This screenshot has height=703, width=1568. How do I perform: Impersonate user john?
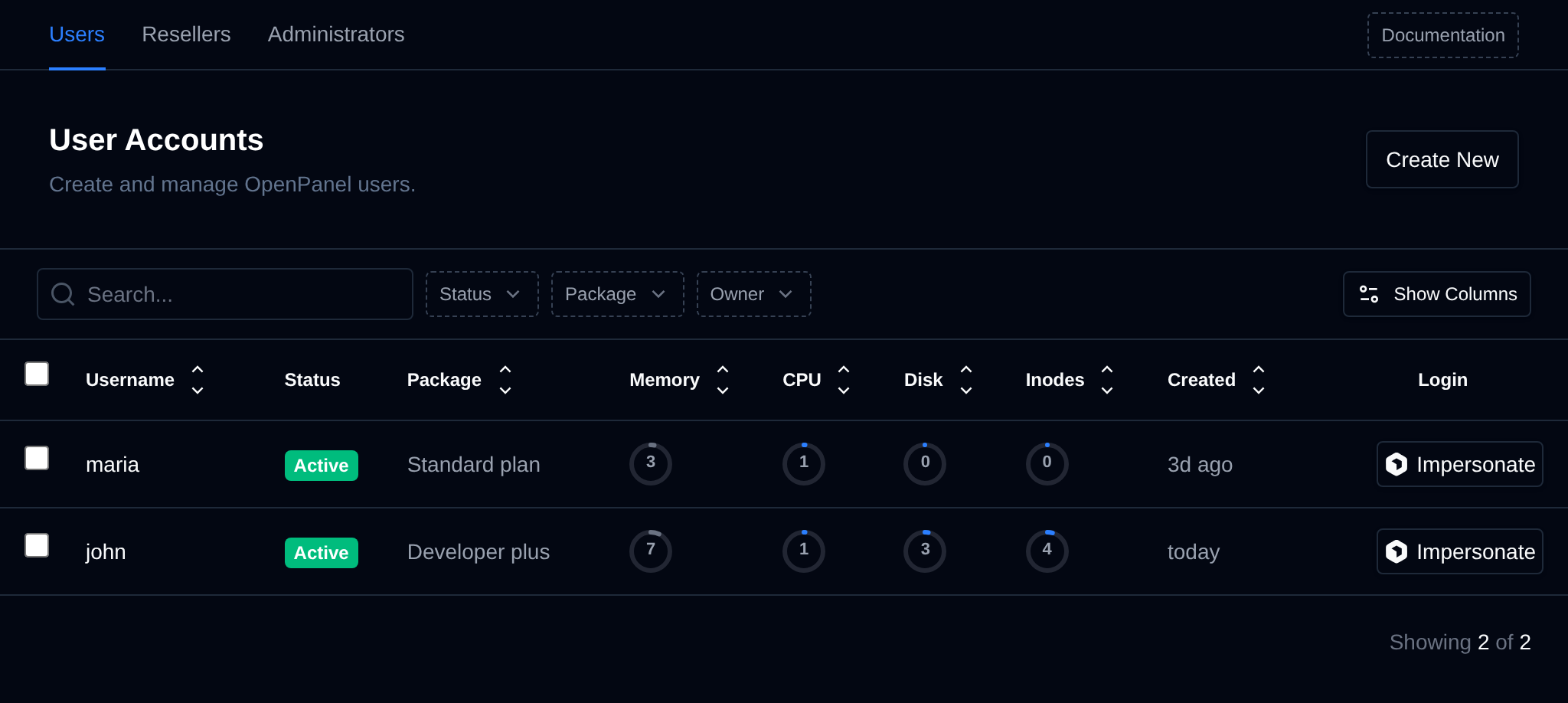pos(1460,551)
